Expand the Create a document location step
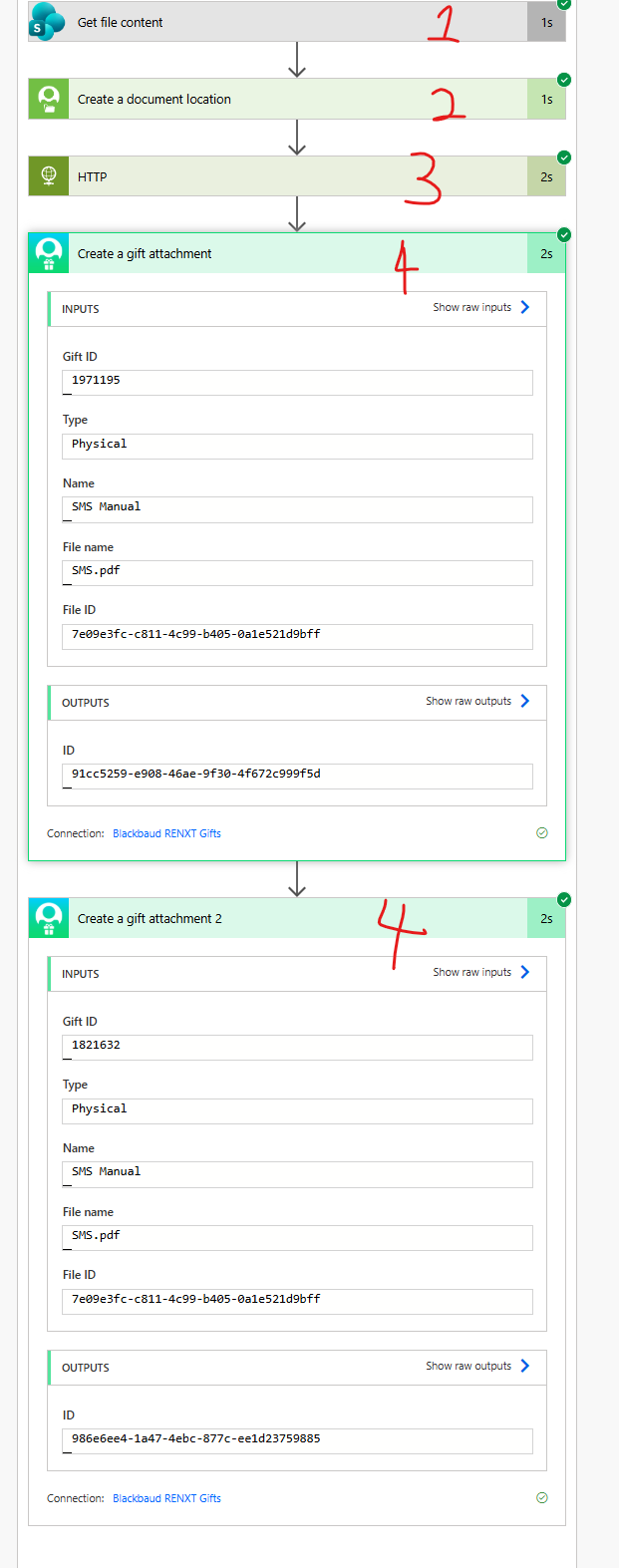Image resolution: width=619 pixels, height=1568 pixels. [297, 99]
